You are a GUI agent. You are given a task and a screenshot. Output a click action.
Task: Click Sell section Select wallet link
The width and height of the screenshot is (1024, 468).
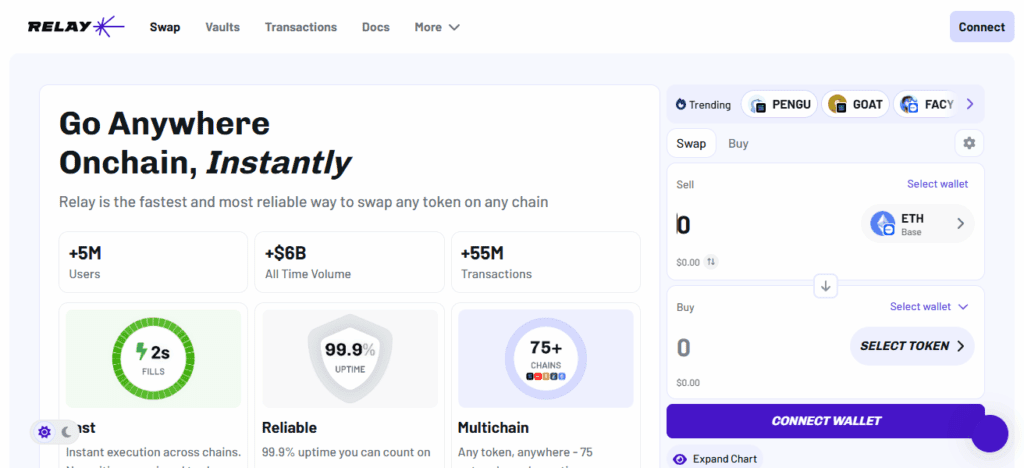(938, 184)
